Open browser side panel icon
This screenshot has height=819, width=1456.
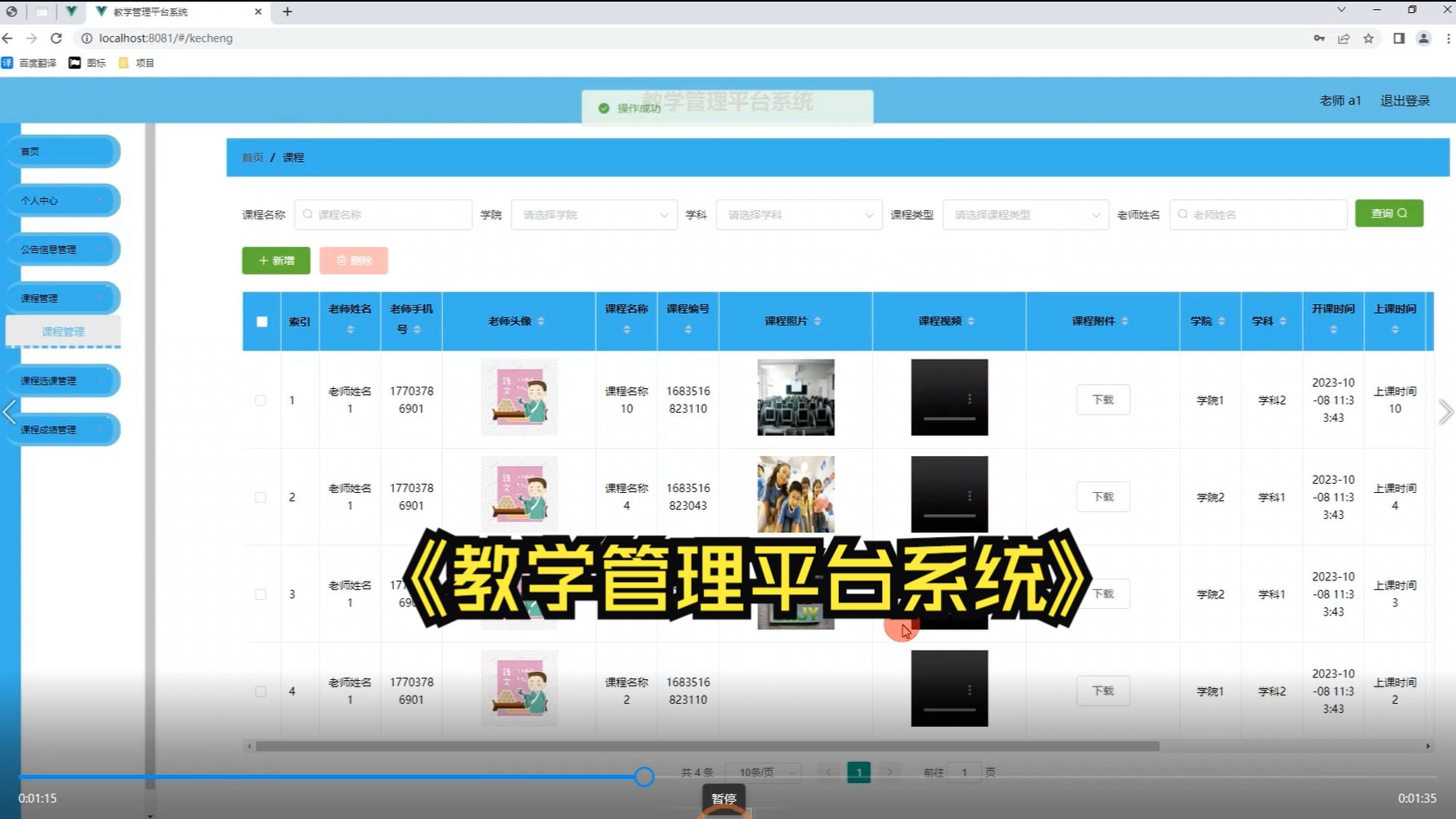[1399, 38]
